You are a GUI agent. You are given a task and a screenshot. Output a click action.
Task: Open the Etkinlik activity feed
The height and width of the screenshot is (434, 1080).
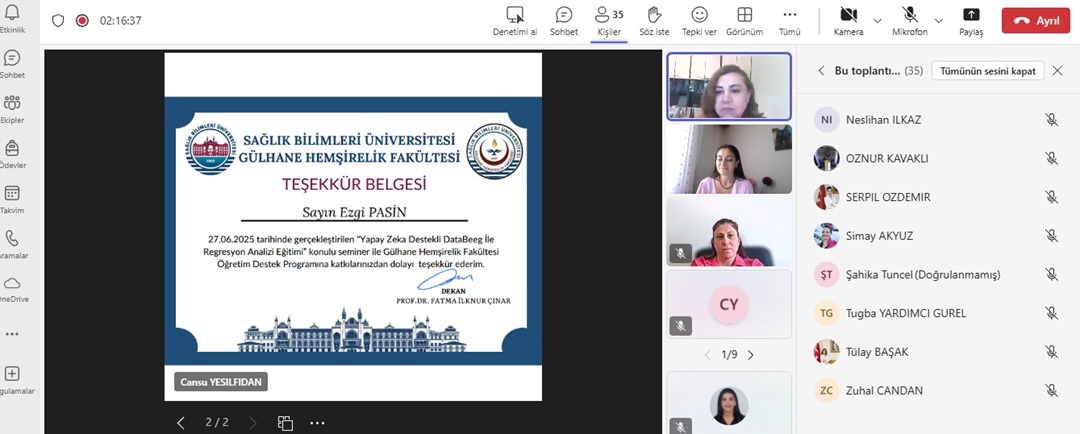[12, 18]
